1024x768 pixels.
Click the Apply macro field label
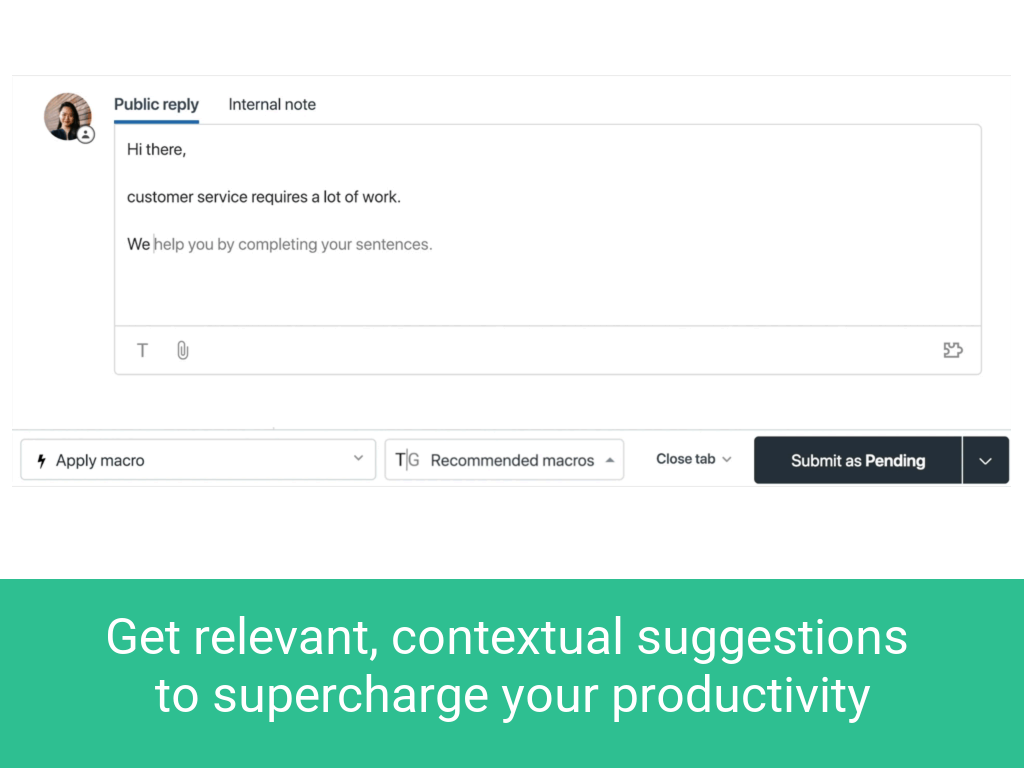100,461
